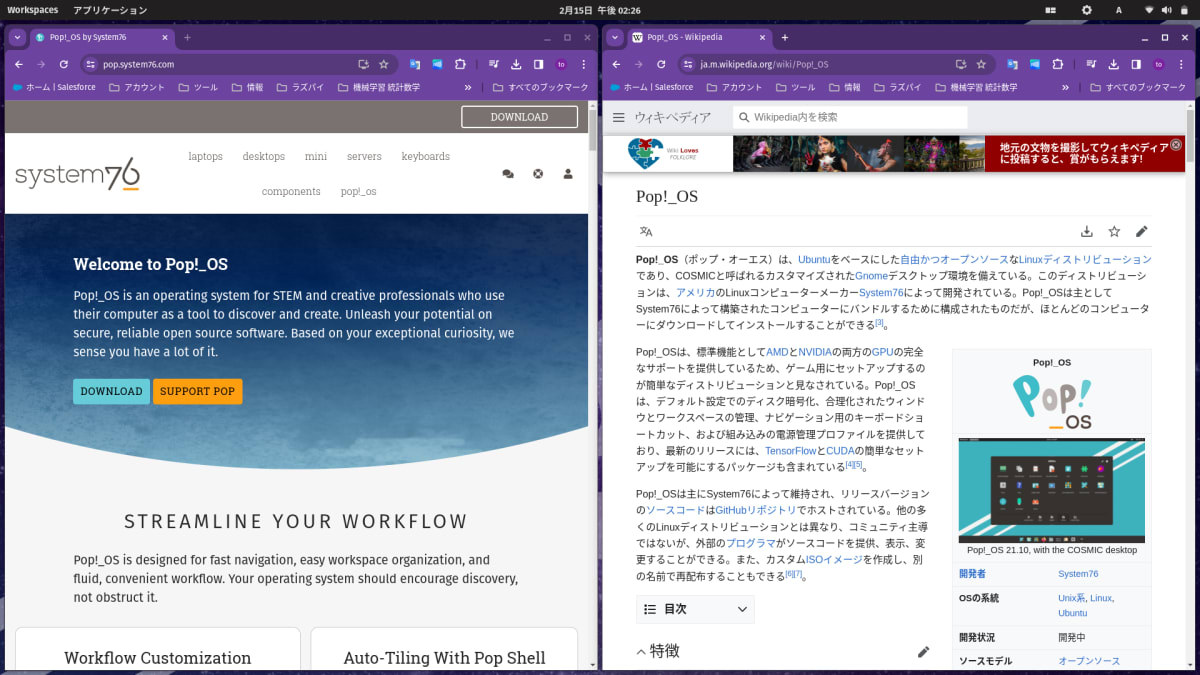Open laptops menu on System76 site
This screenshot has width=1200, height=675.
(x=205, y=156)
